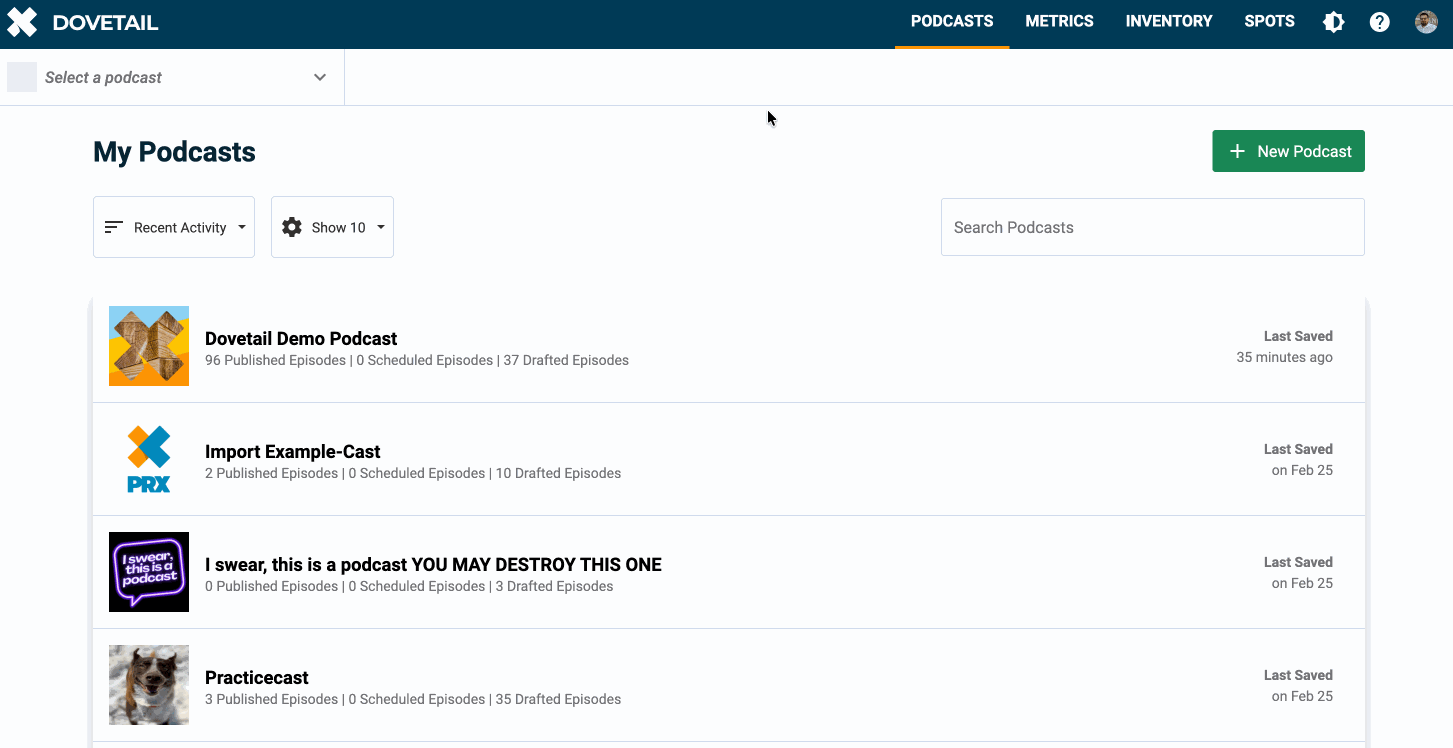Open the Practicecast podcast title link

pyautogui.click(x=256, y=677)
